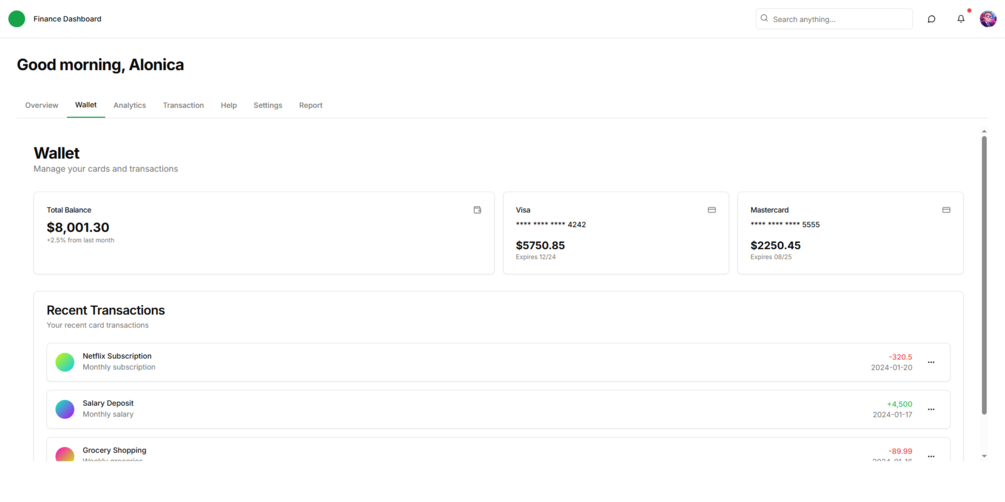
Task: Click the Netflix Subscription avatar icon
Action: [65, 362]
